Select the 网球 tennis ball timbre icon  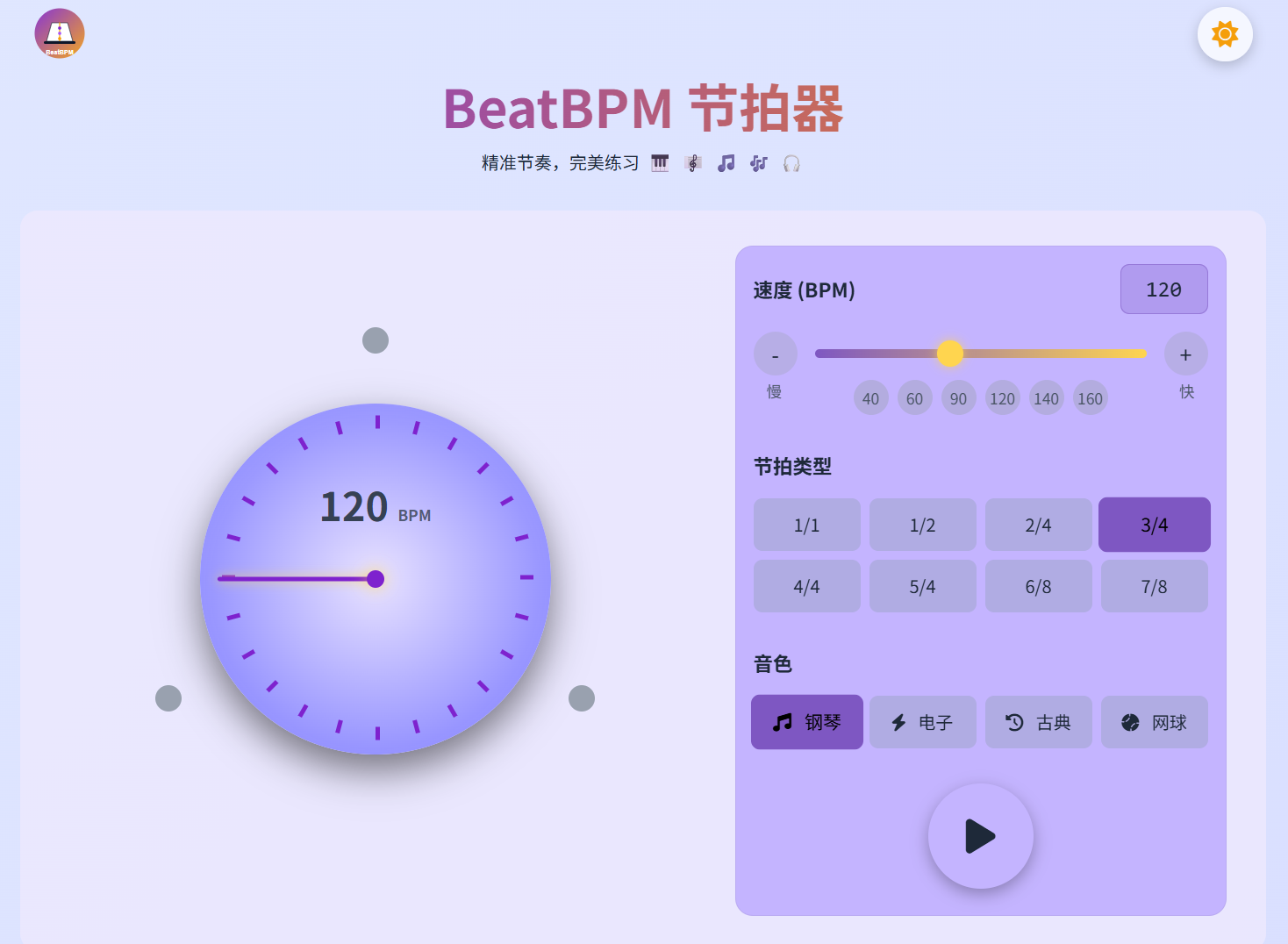(x=1129, y=722)
